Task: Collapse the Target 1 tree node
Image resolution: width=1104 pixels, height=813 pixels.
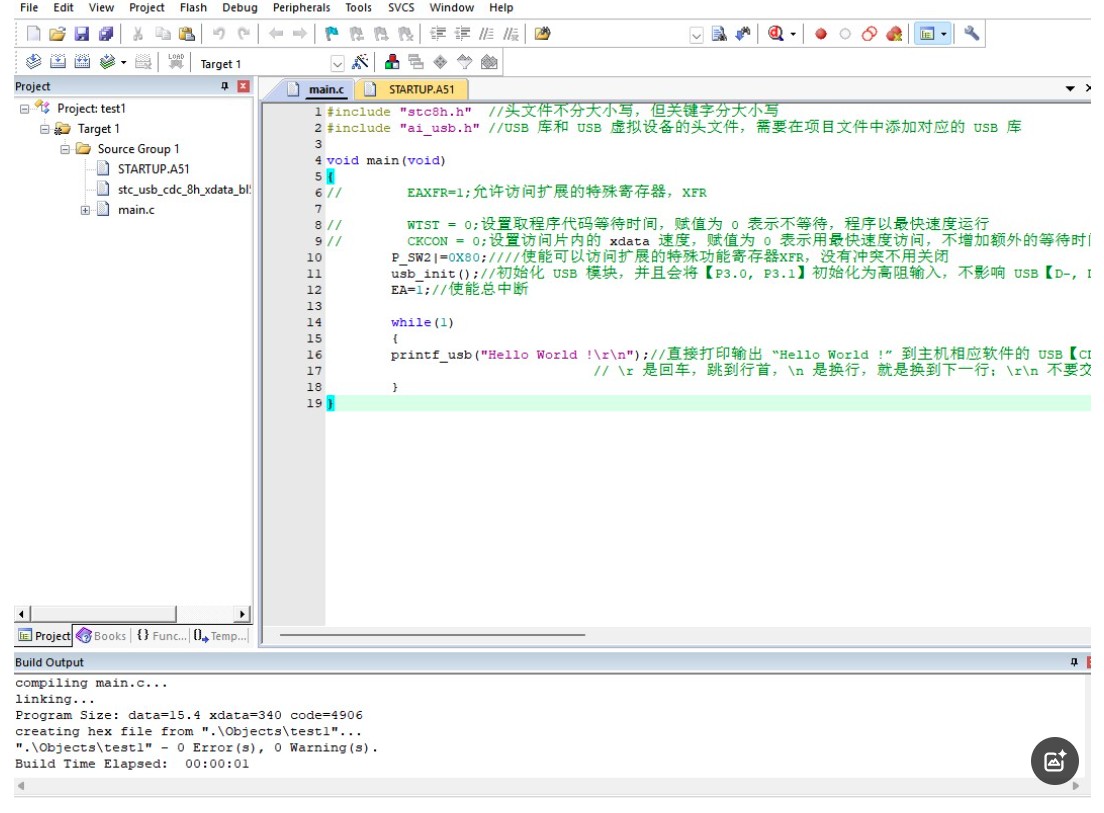Action: tap(45, 129)
